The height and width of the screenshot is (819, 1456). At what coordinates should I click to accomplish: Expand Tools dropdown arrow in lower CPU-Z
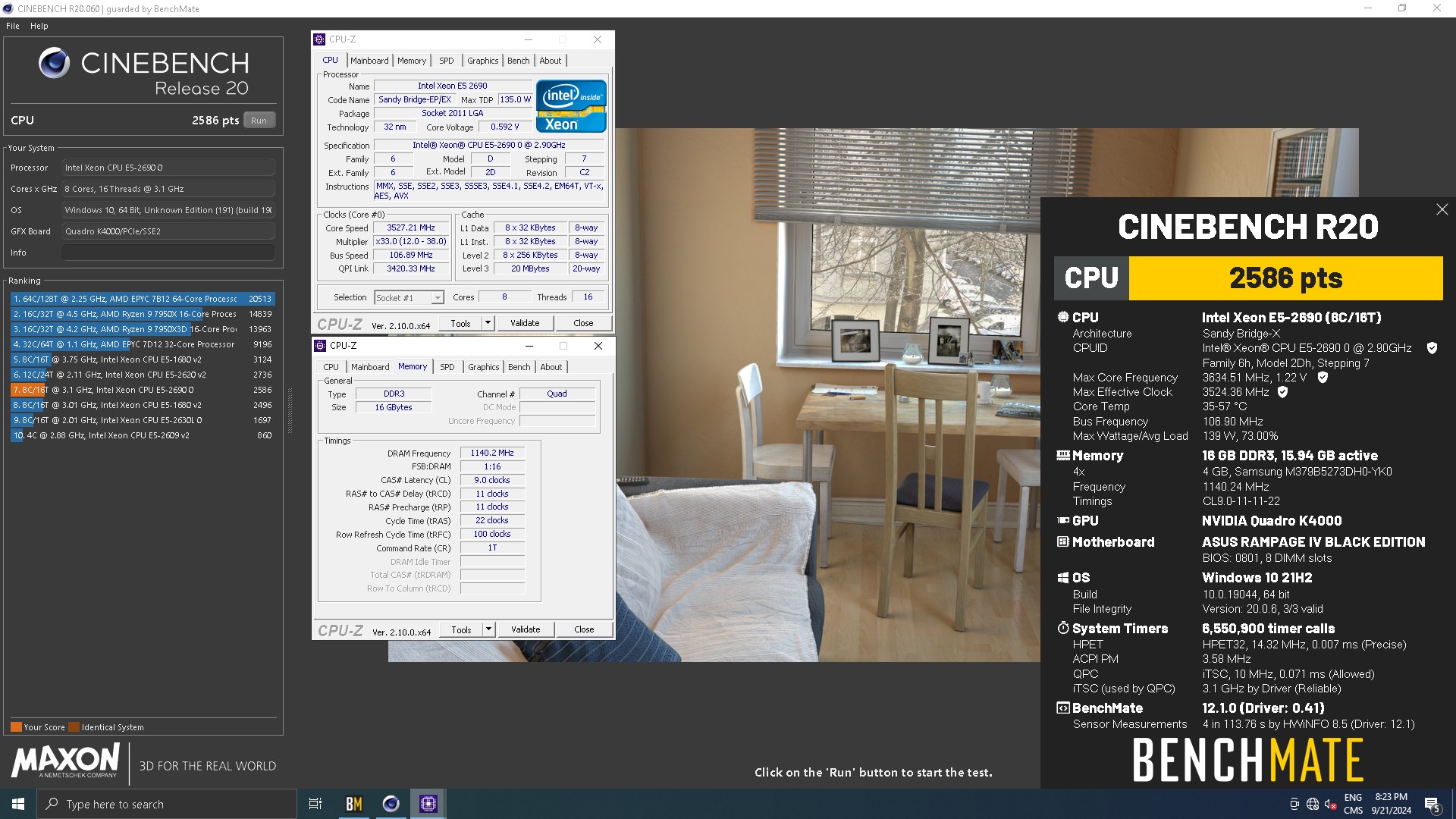click(x=488, y=629)
